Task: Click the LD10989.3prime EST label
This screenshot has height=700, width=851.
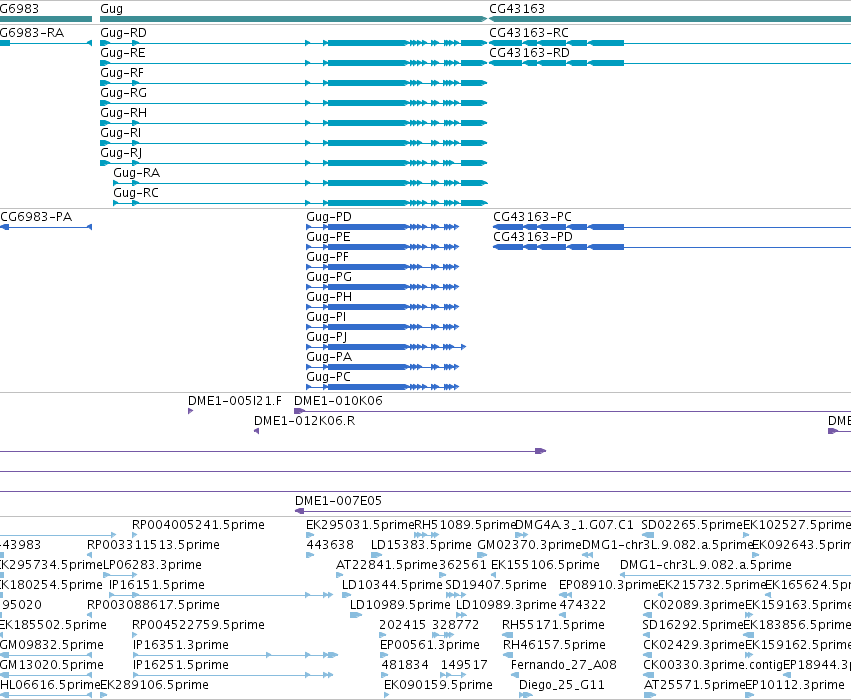Action: pos(506,605)
